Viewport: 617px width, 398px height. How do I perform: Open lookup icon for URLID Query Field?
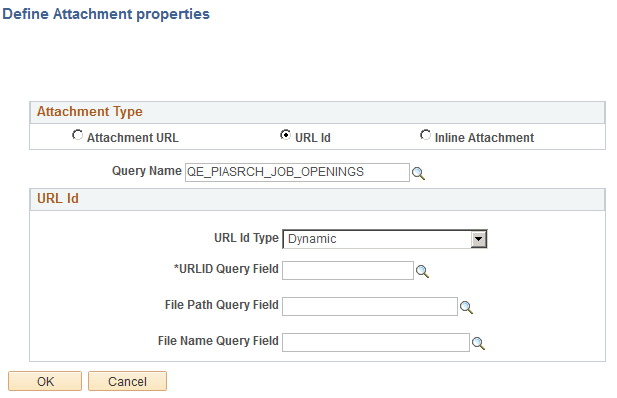pyautogui.click(x=422, y=271)
